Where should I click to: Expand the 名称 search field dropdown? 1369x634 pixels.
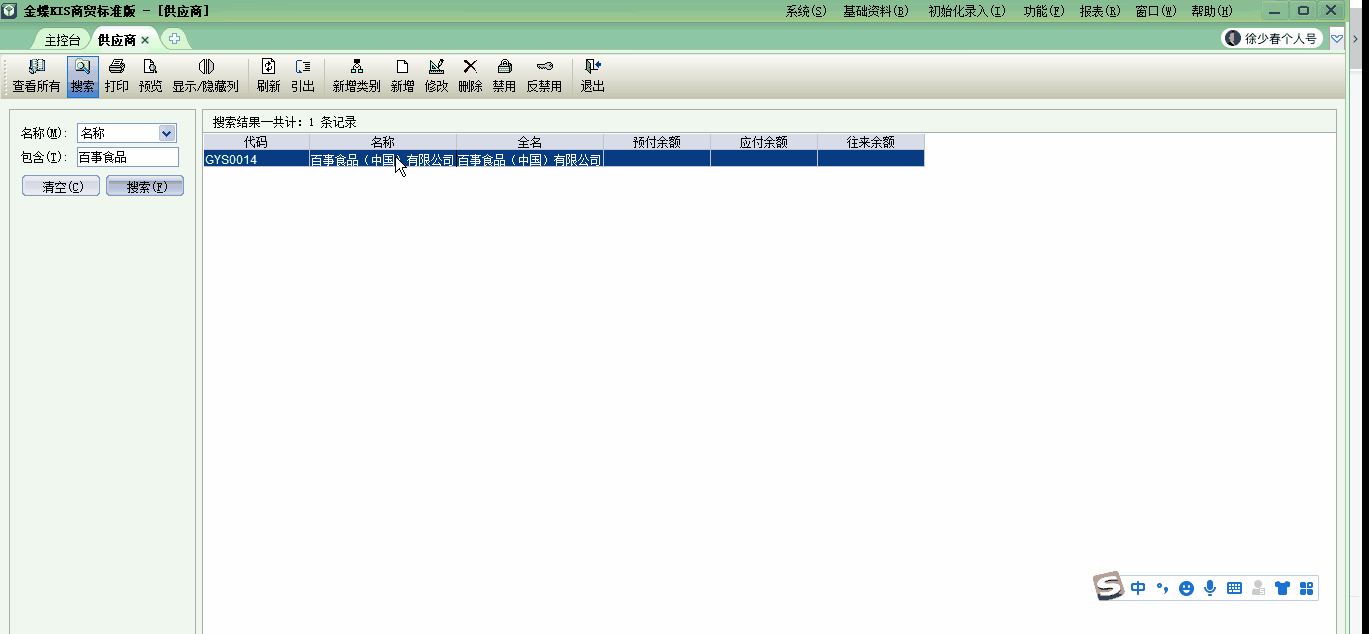pyautogui.click(x=166, y=133)
